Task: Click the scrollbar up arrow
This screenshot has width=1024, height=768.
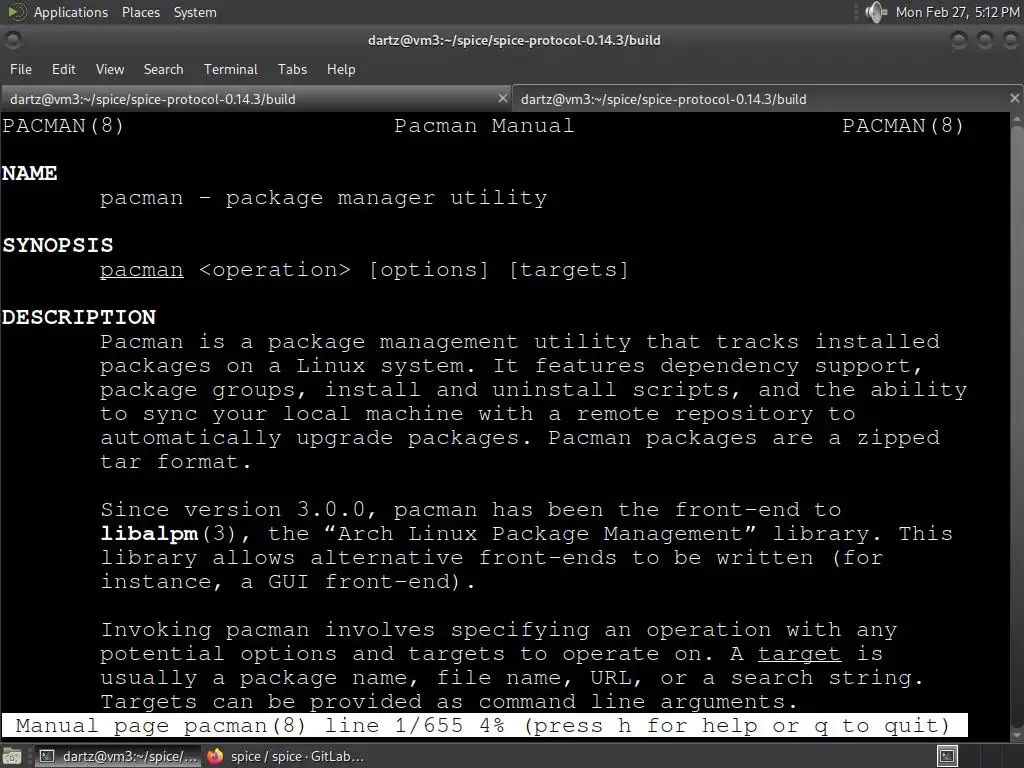Action: 1017,120
